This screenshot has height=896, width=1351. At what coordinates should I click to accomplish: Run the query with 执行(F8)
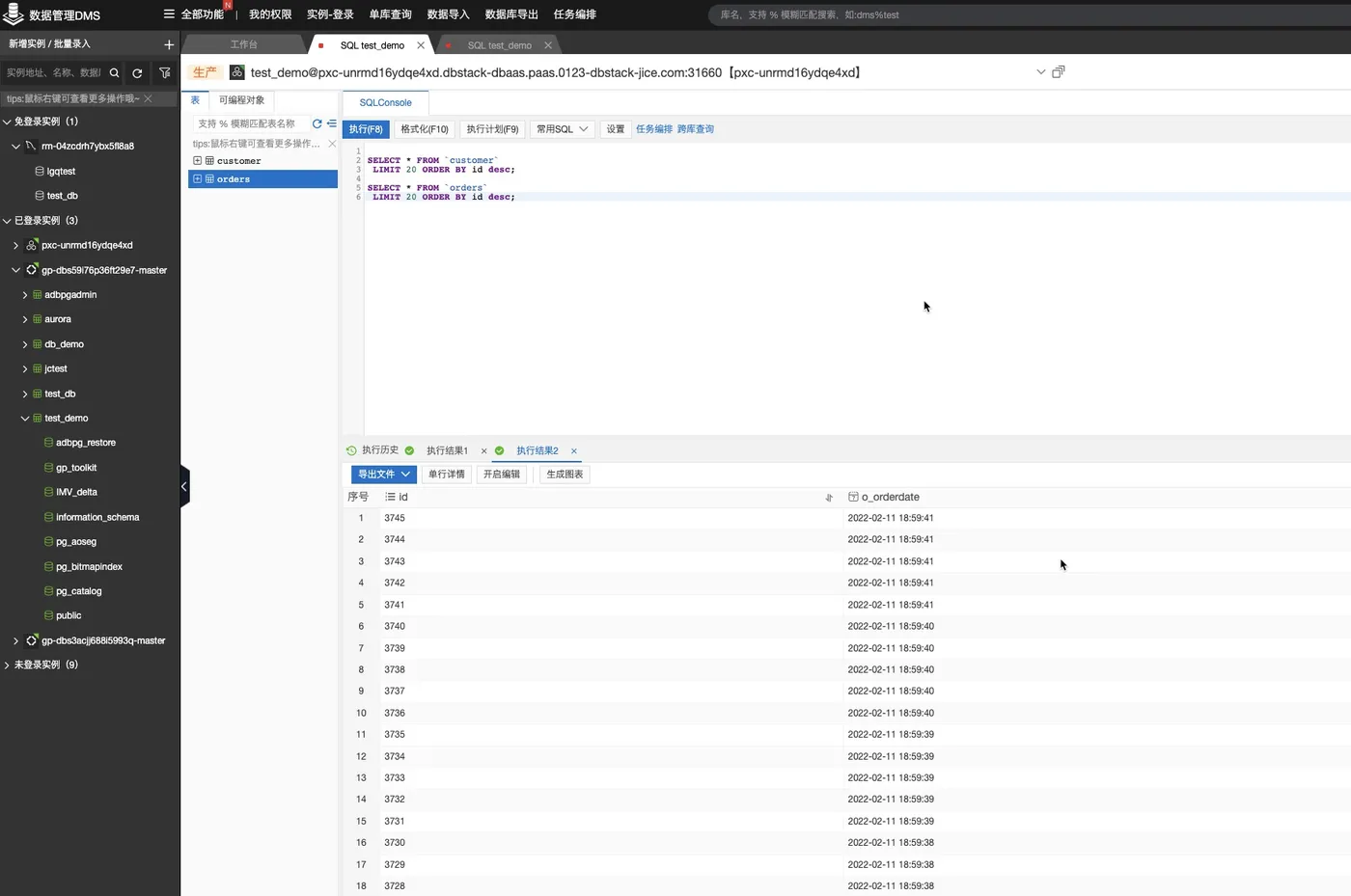366,129
